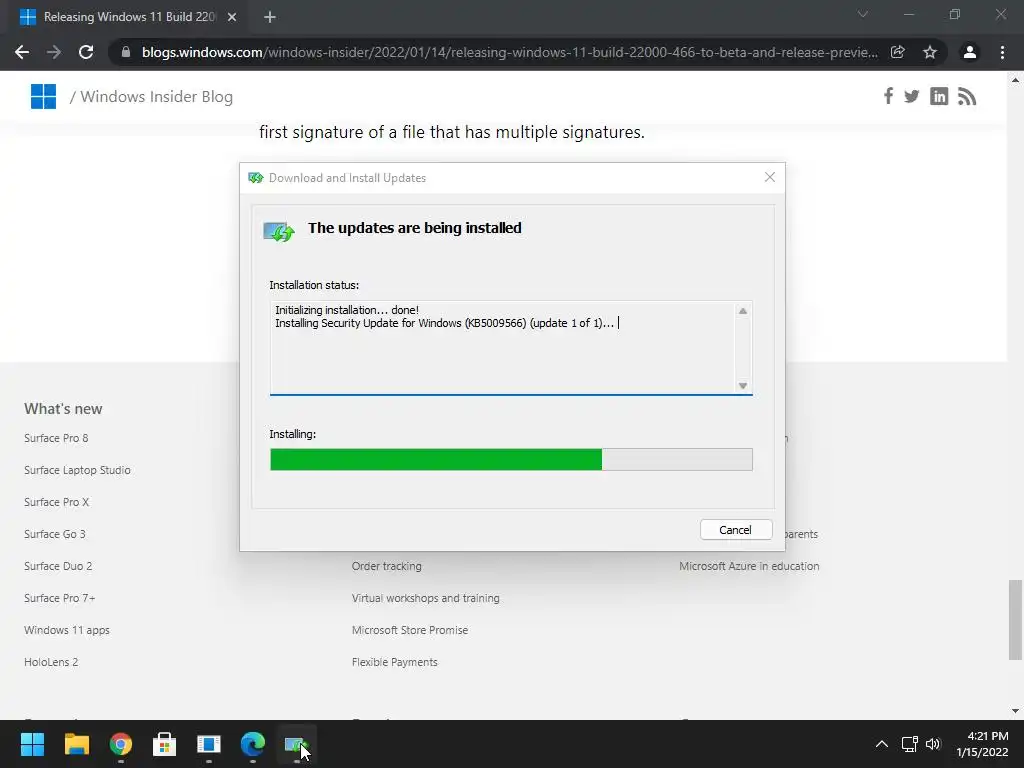Open volume tray icon
This screenshot has width=1024, height=768.
coord(933,744)
